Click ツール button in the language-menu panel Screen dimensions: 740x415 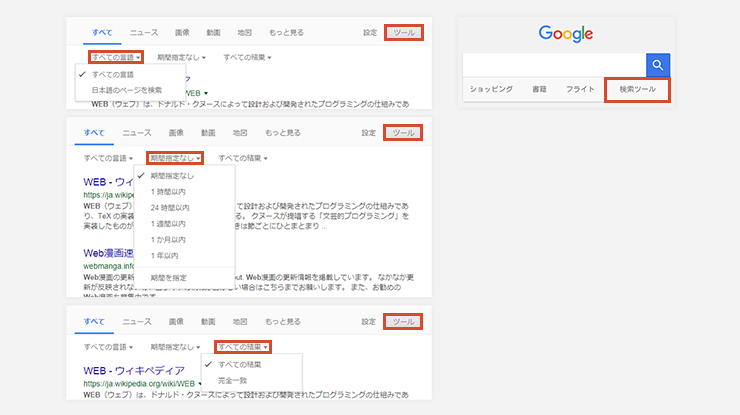point(404,33)
